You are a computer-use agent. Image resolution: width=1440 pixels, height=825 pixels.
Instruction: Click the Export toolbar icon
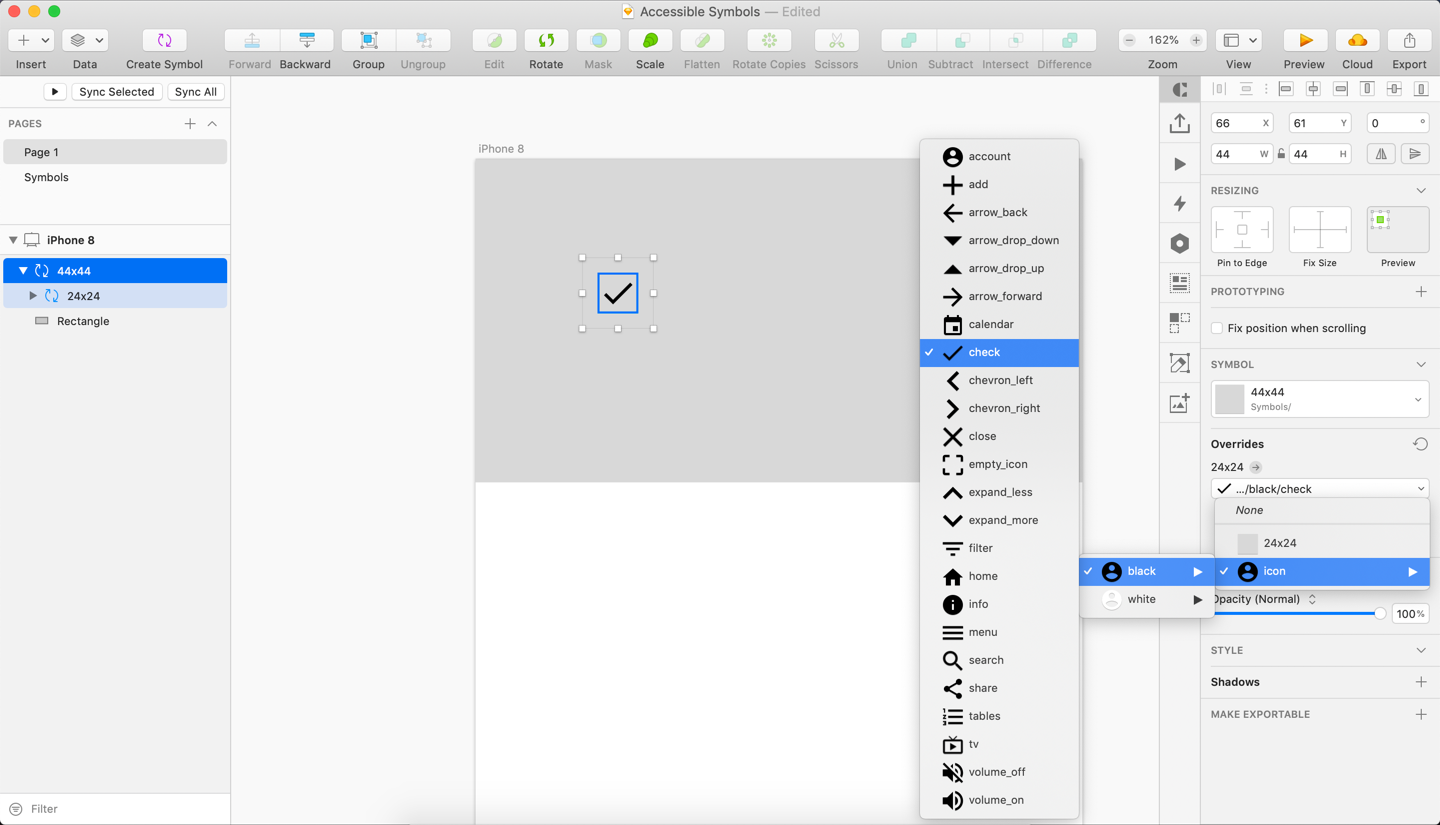pyautogui.click(x=1410, y=38)
